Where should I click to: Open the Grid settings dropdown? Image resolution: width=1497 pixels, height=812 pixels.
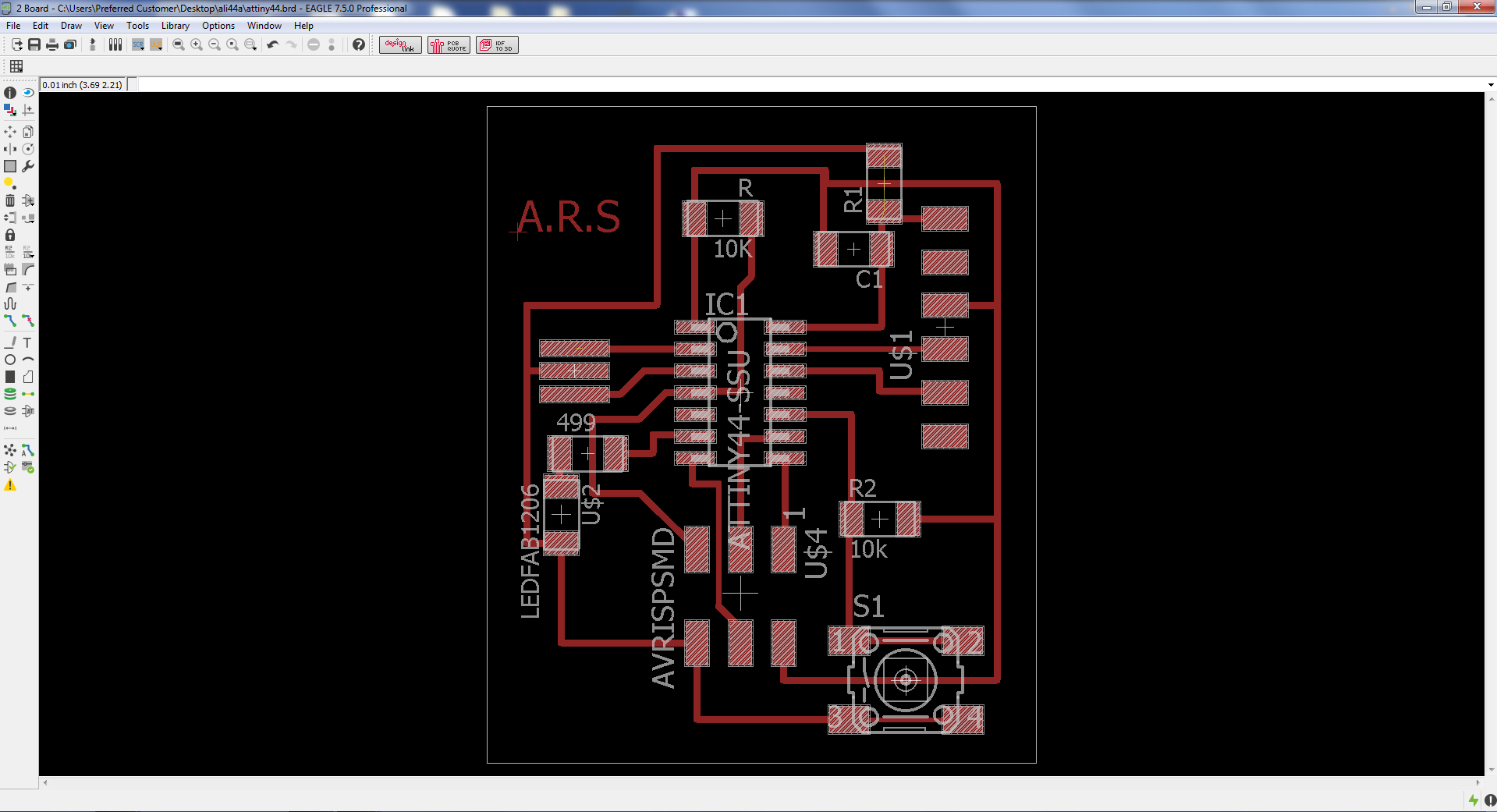pos(16,66)
